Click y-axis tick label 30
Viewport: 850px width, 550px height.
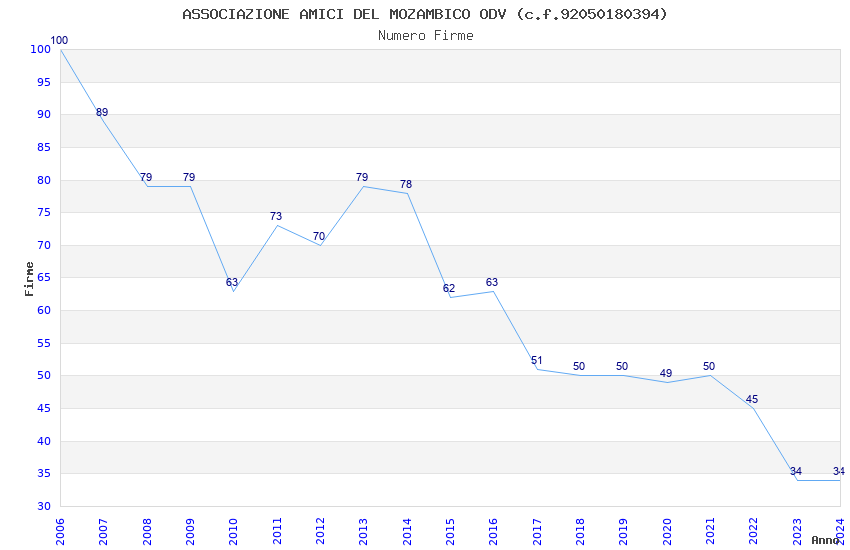pos(44,507)
